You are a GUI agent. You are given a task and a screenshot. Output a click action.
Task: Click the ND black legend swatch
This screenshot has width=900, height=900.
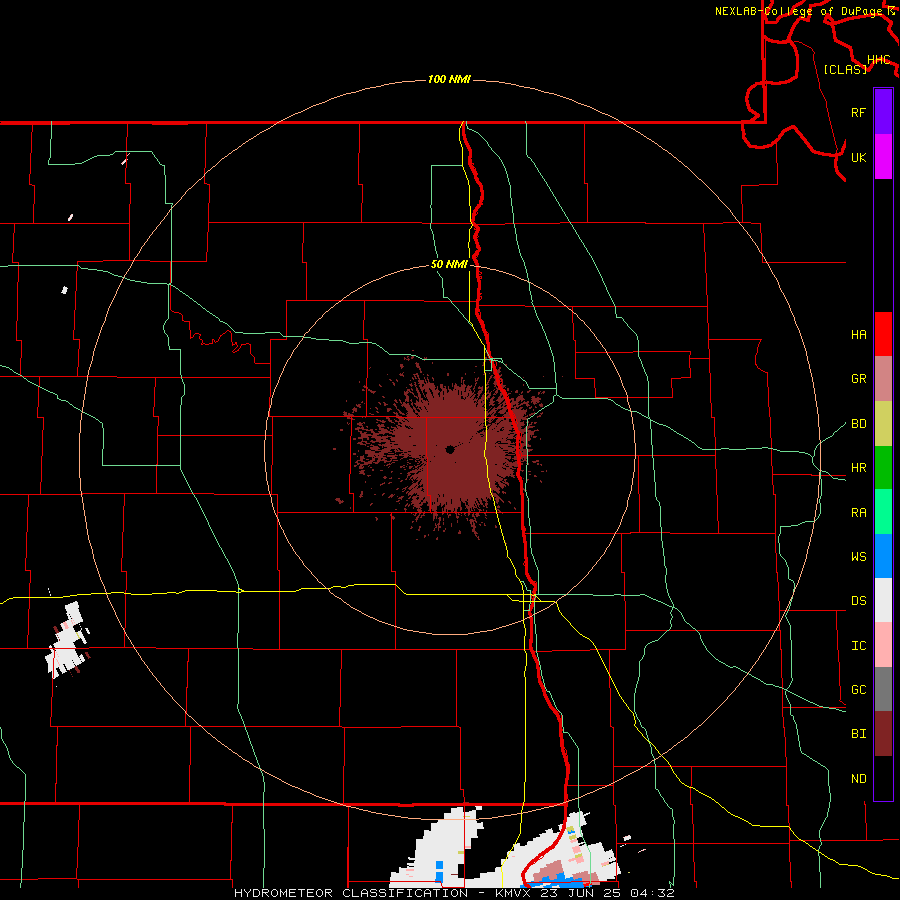coord(883,778)
